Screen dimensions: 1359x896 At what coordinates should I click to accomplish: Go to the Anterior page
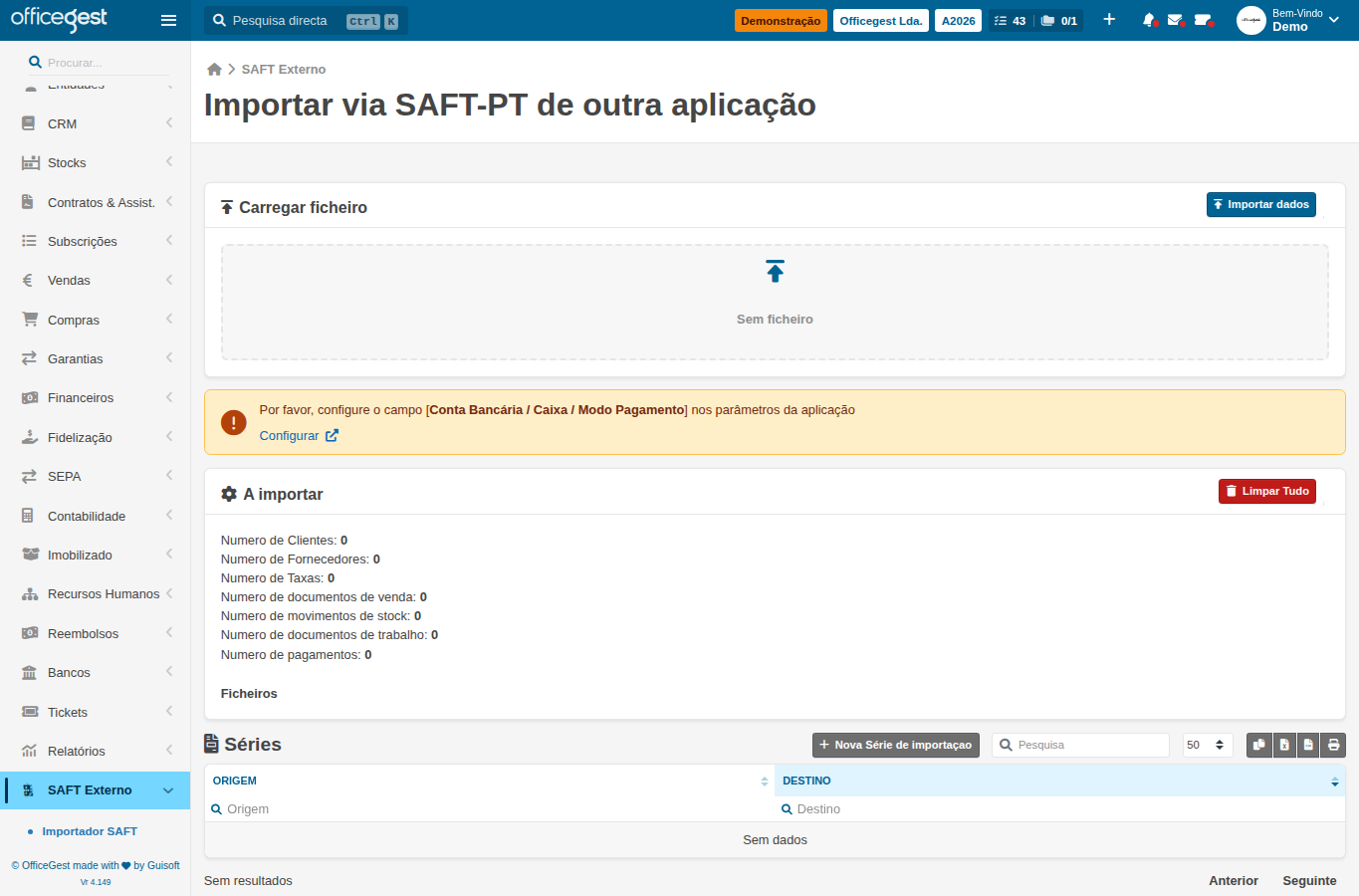tap(1234, 880)
